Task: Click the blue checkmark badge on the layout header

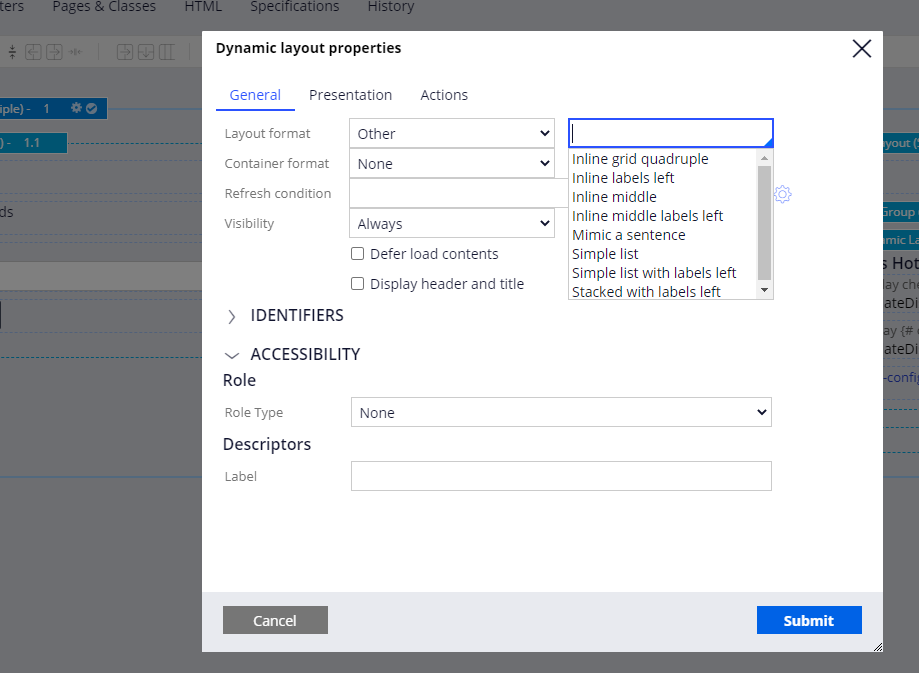Action: pyautogui.click(x=92, y=108)
